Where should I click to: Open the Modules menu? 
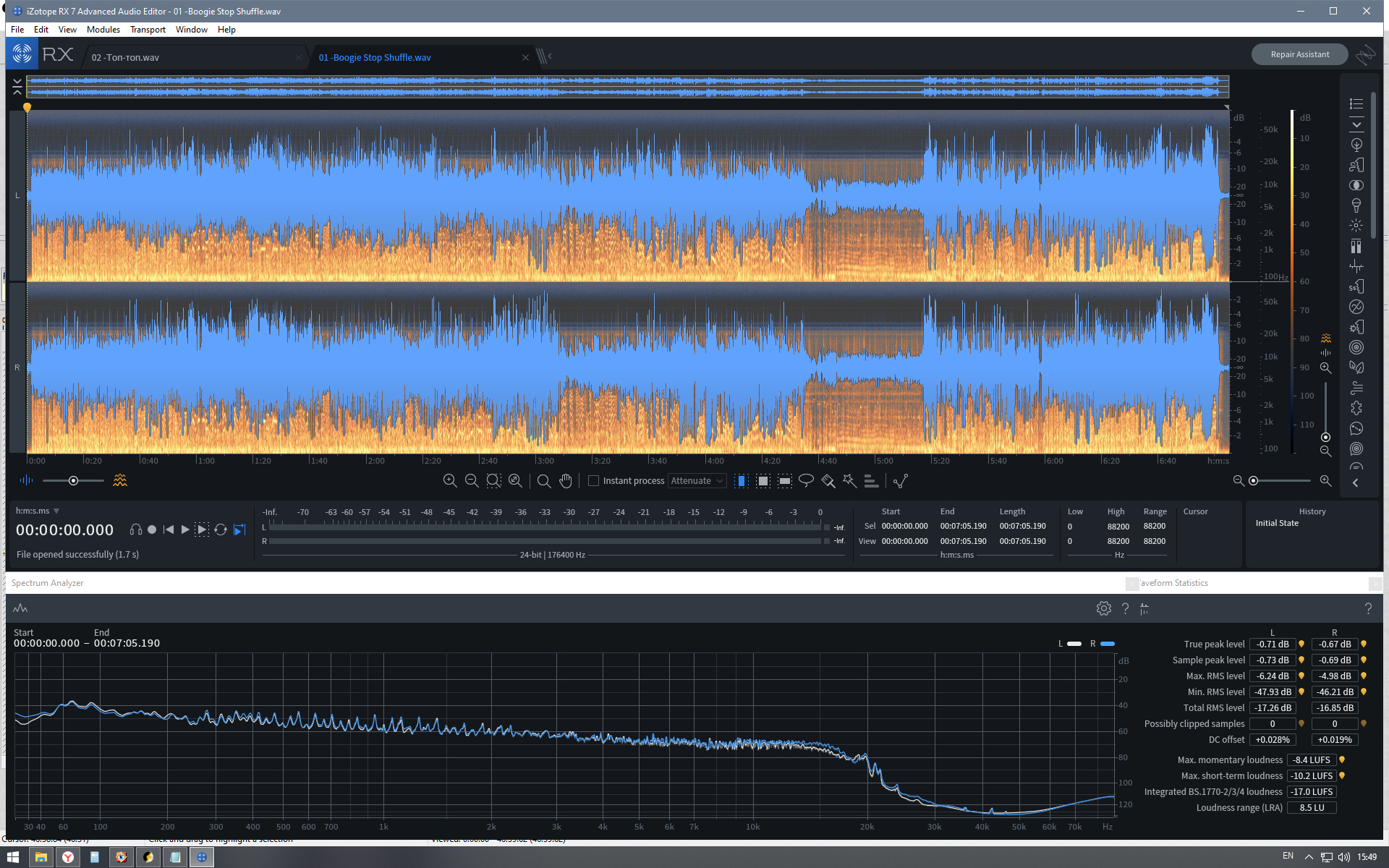click(103, 30)
